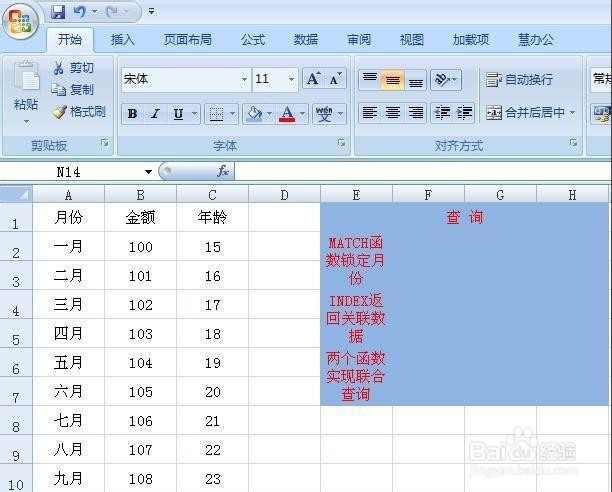The width and height of the screenshot is (612, 492).
Task: Click the 粘贴 paste clipboard icon
Action: coord(26,76)
